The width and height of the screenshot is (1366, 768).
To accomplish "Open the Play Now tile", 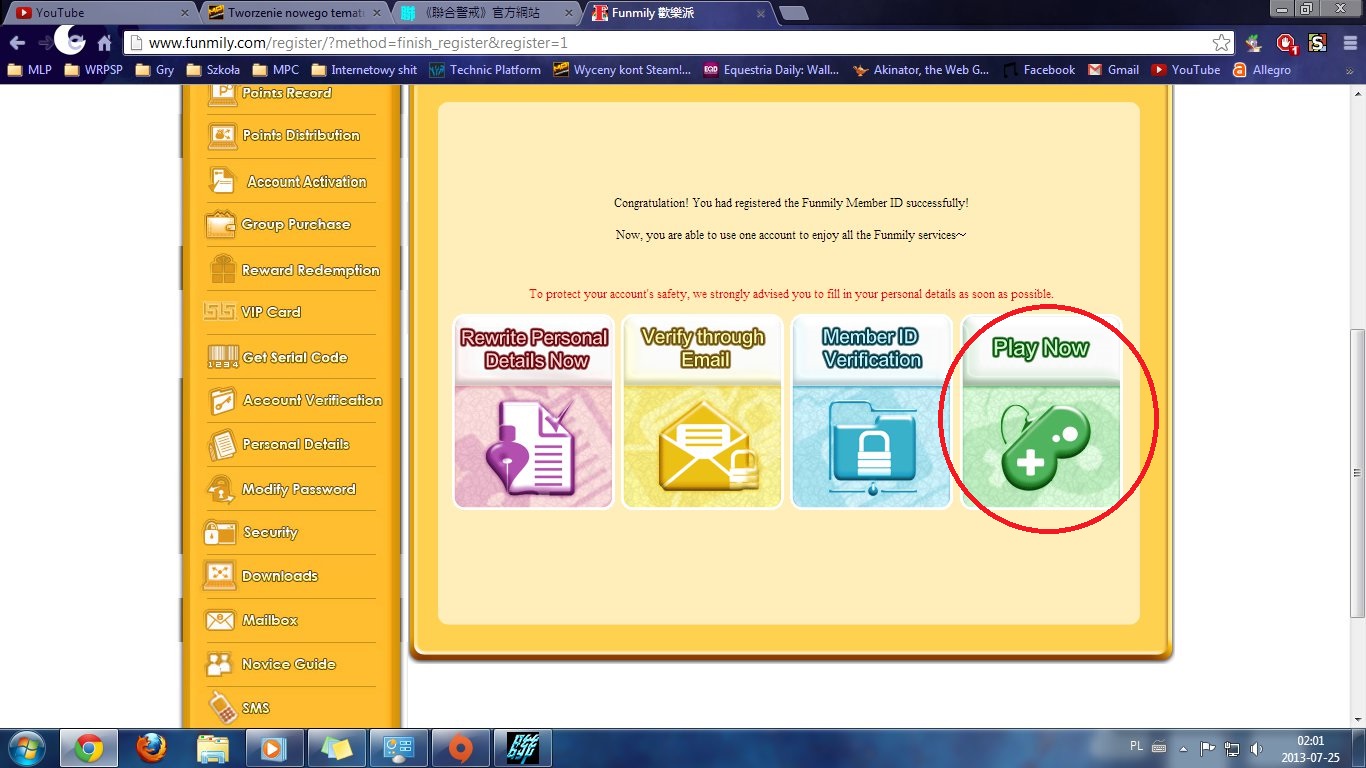I will click(x=1041, y=412).
